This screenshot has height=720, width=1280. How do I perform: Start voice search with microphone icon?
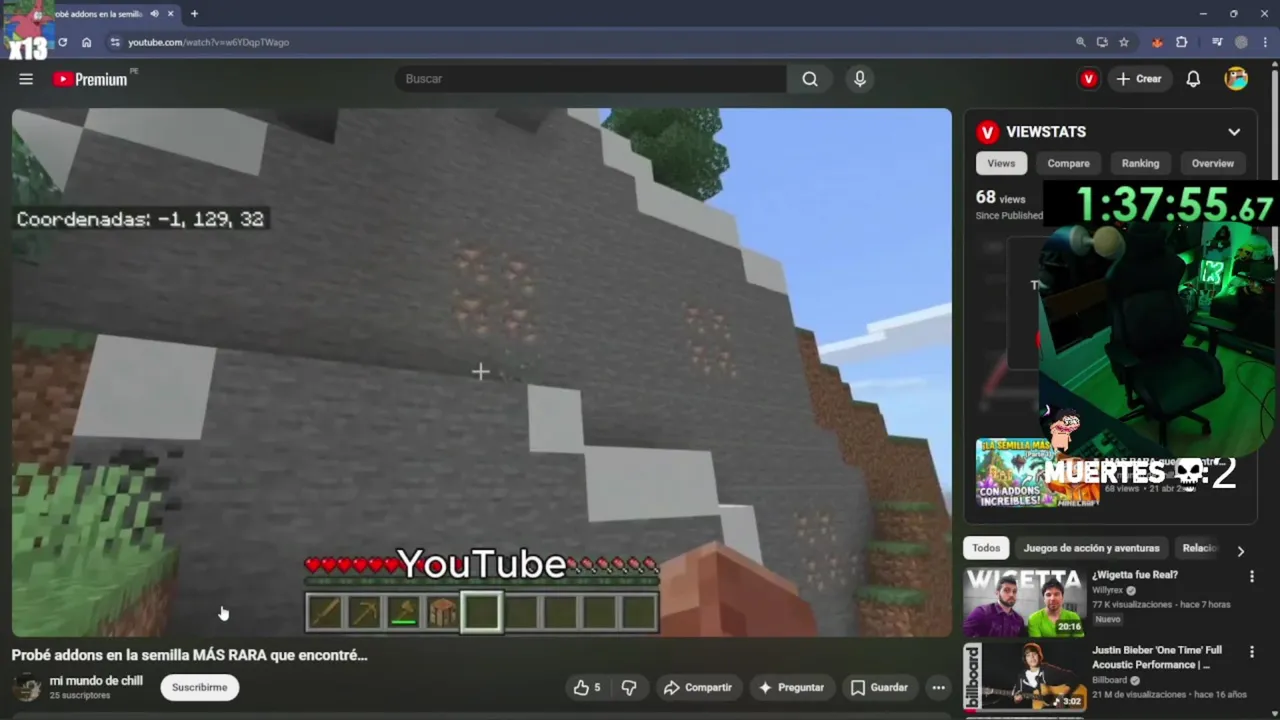coord(860,79)
